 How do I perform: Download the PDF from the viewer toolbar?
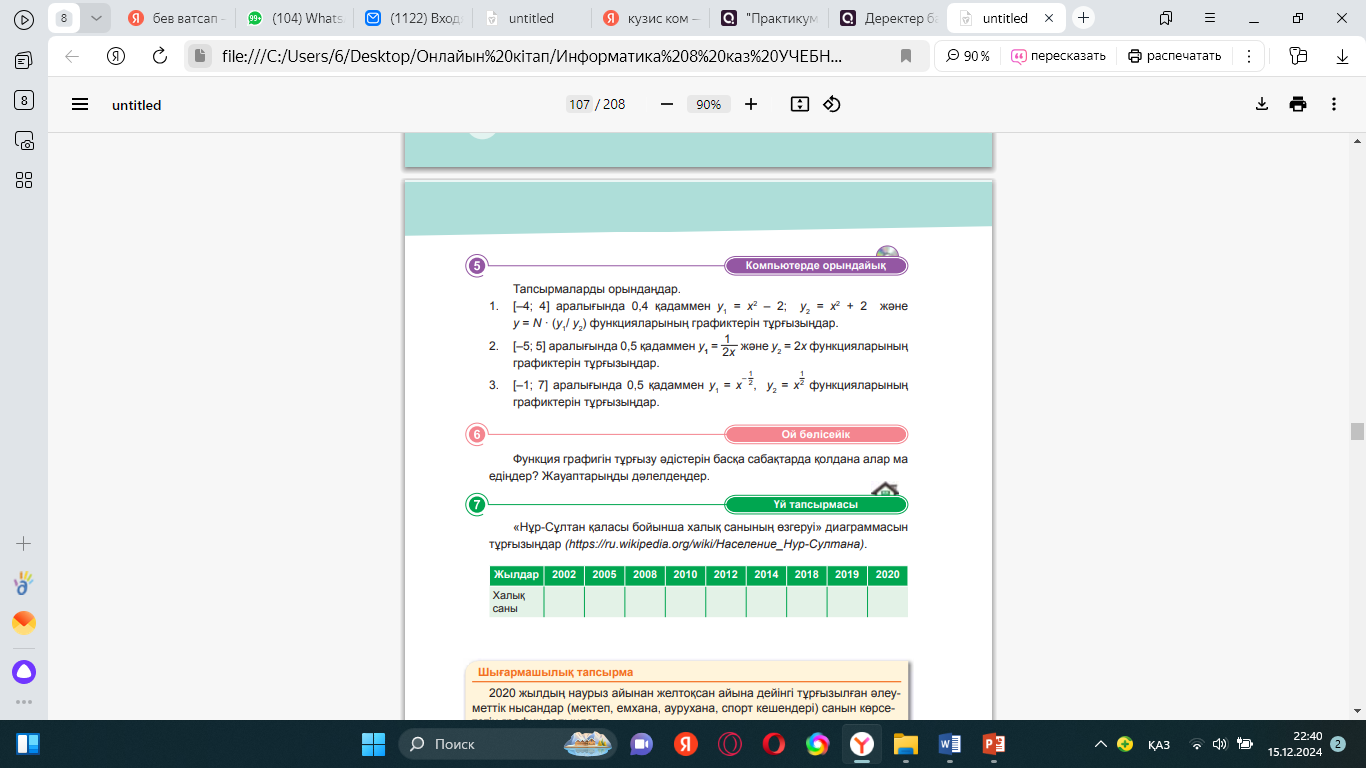(1262, 104)
